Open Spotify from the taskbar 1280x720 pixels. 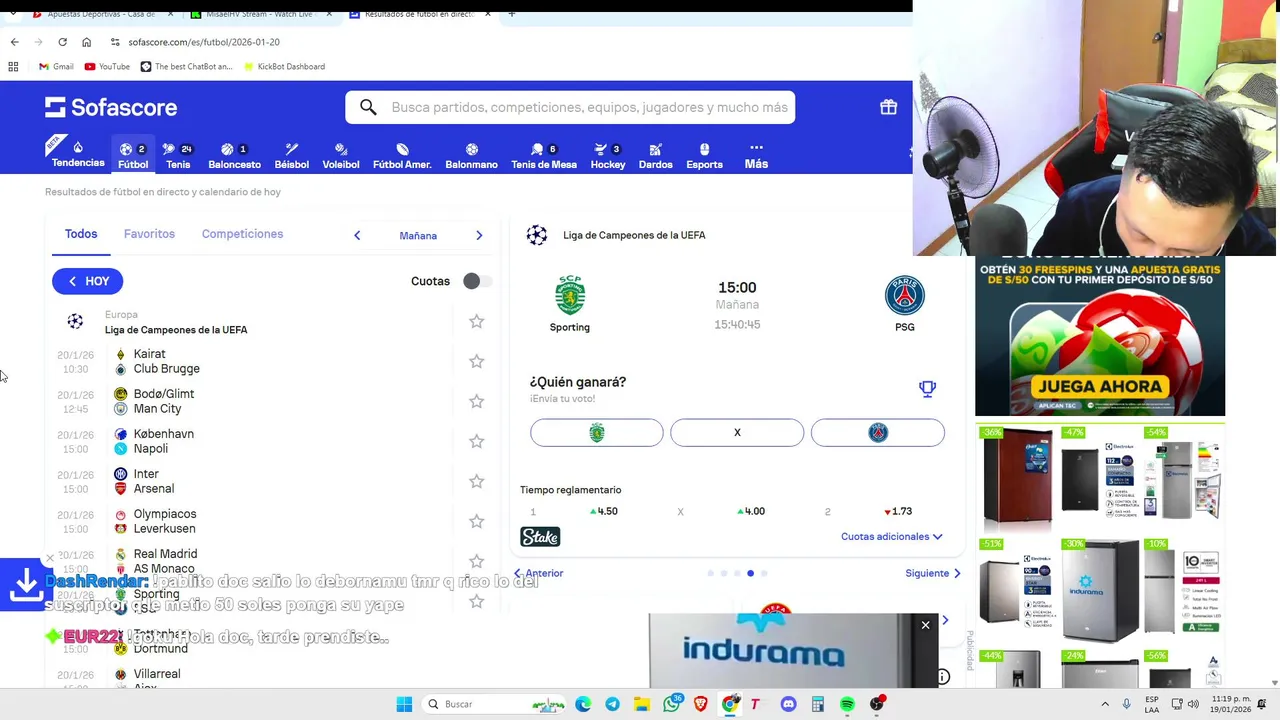pyautogui.click(x=847, y=704)
